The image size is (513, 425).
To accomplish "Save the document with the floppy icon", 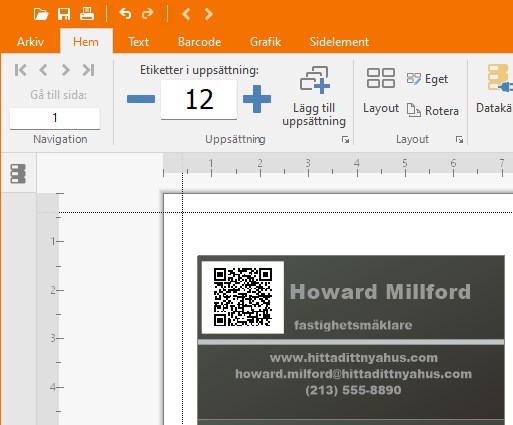I will 64,14.
